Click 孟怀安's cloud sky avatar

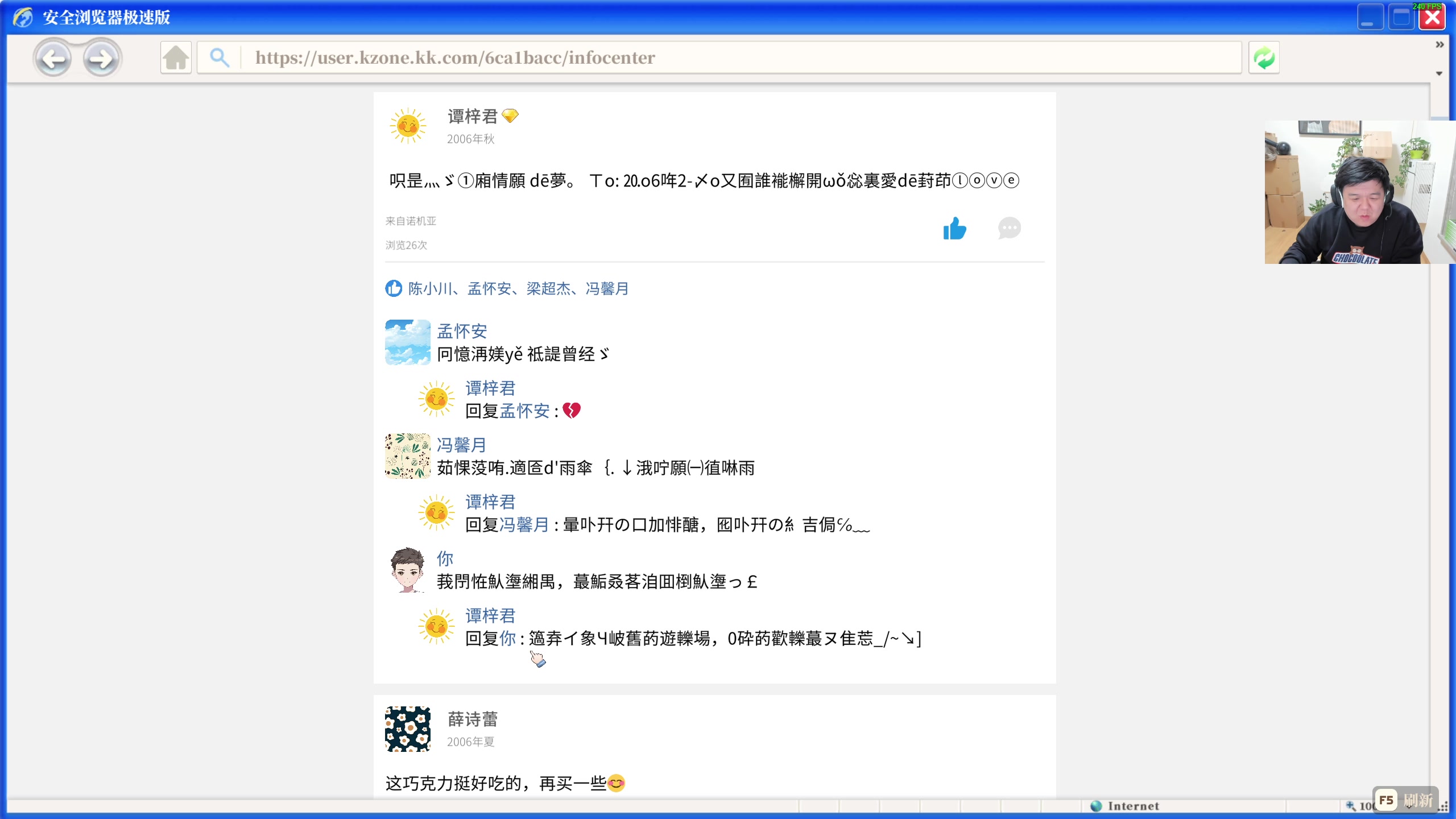coord(408,342)
